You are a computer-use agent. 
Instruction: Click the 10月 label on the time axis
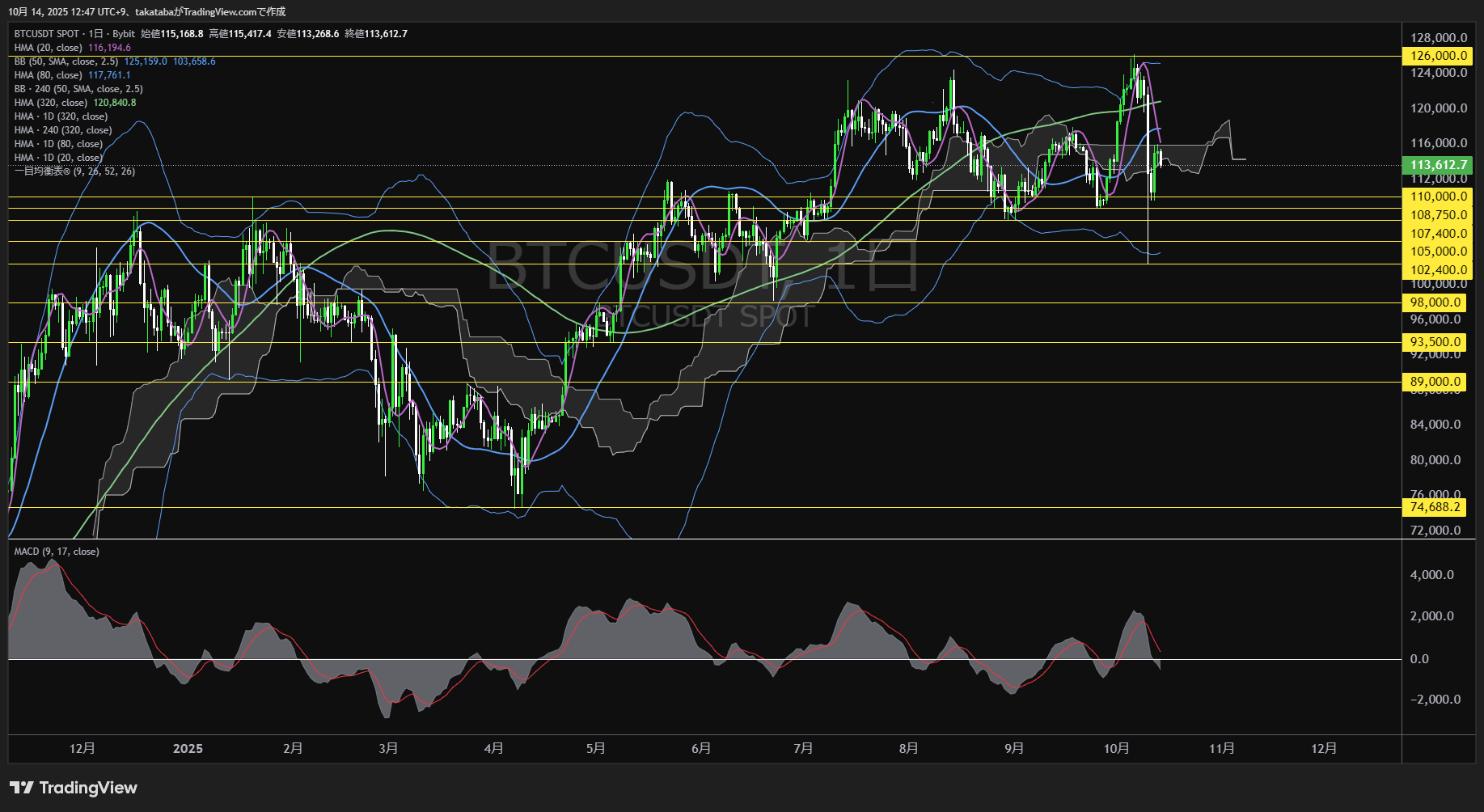[1116, 749]
